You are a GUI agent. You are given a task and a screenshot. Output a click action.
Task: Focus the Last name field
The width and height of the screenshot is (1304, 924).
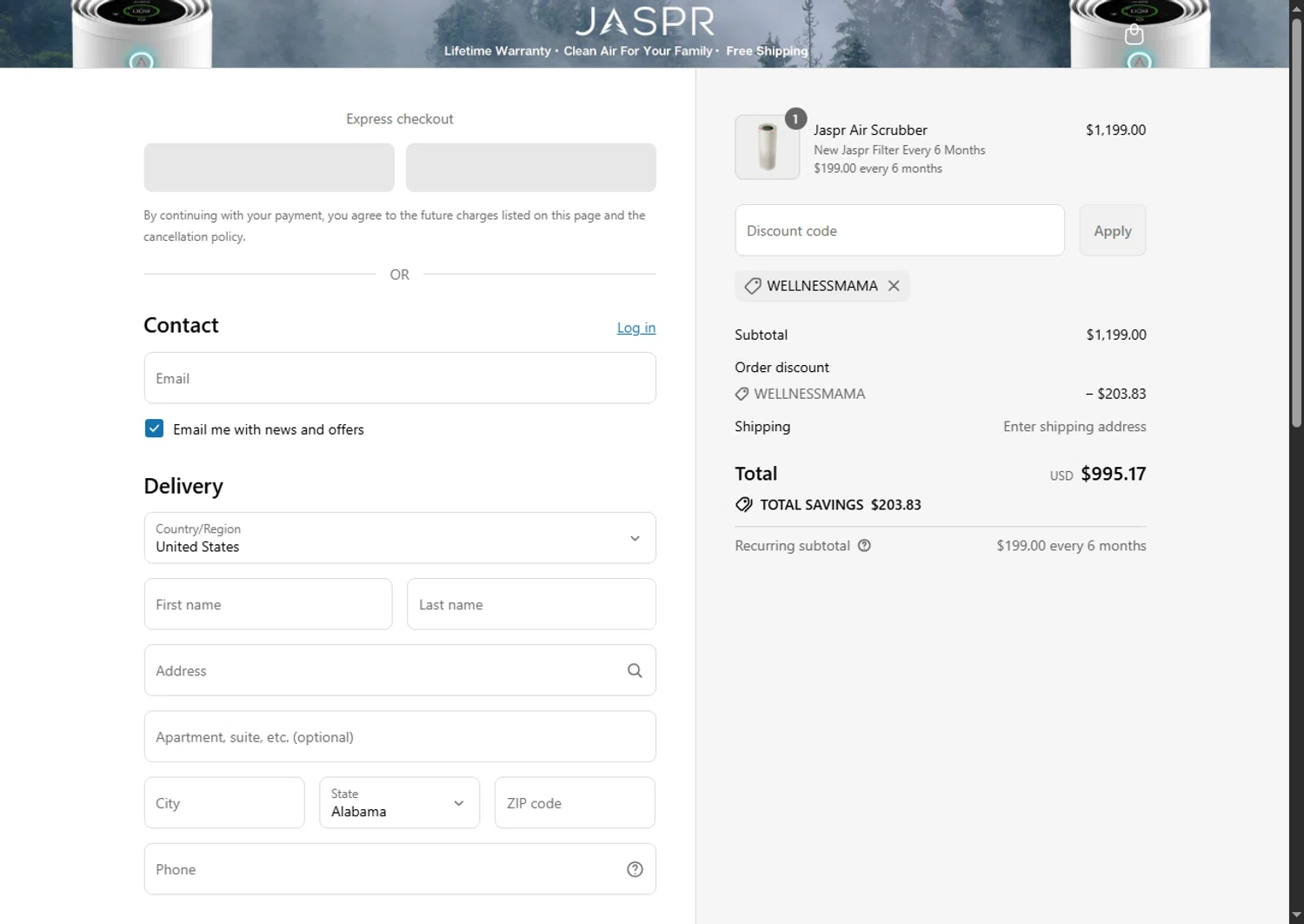531,604
